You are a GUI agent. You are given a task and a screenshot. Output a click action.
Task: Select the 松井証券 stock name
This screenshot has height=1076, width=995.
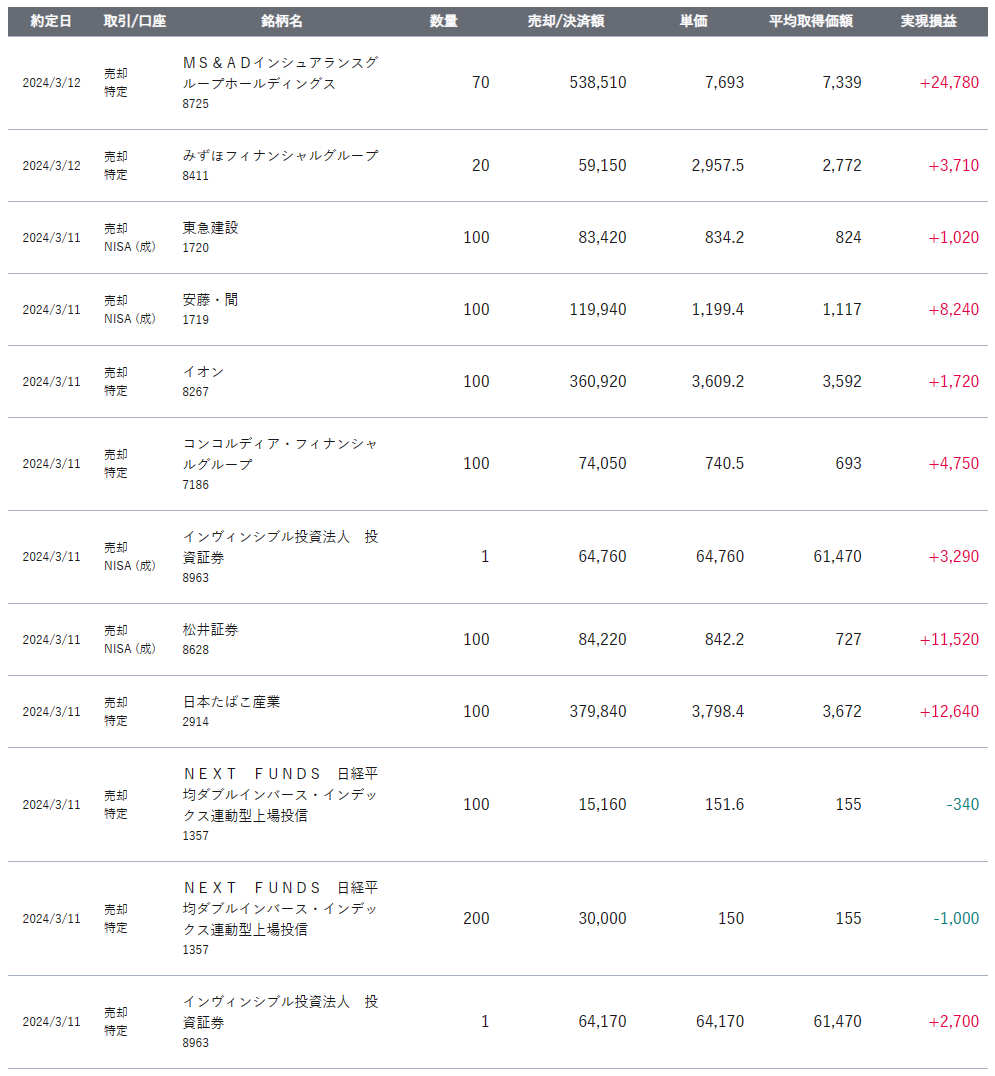coord(211,629)
